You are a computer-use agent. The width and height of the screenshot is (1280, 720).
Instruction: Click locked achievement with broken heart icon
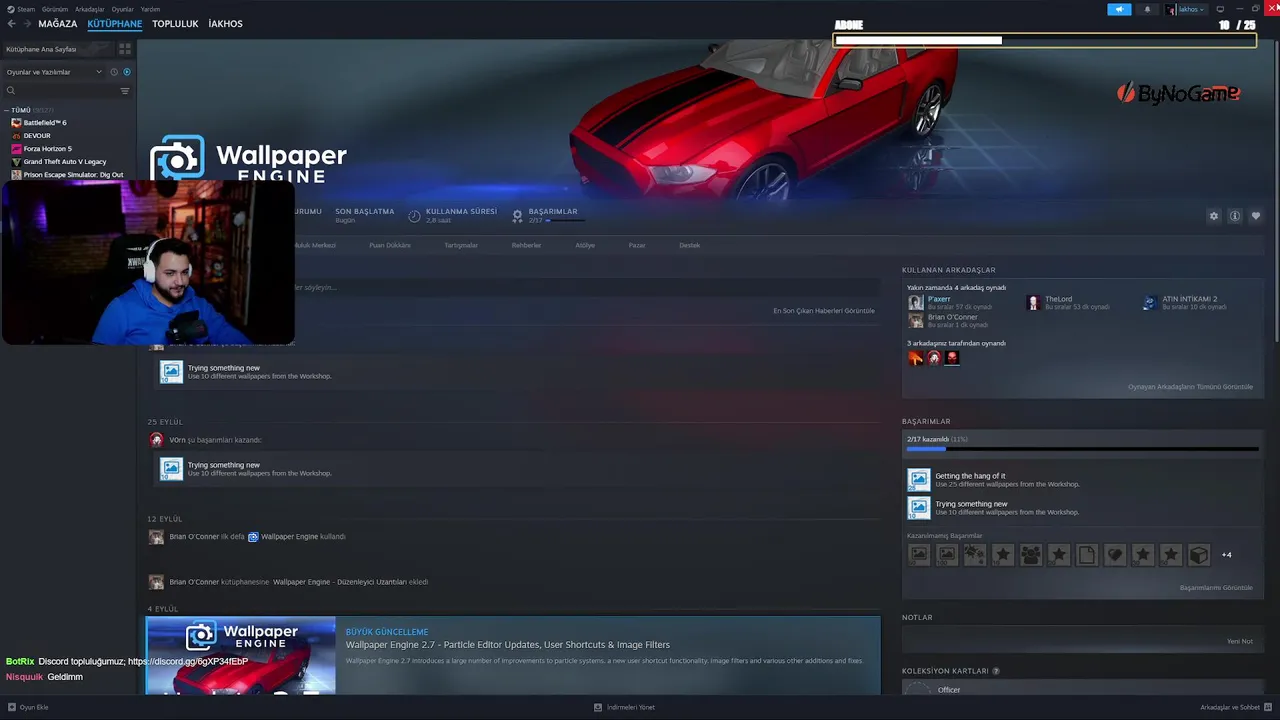click(x=1115, y=555)
